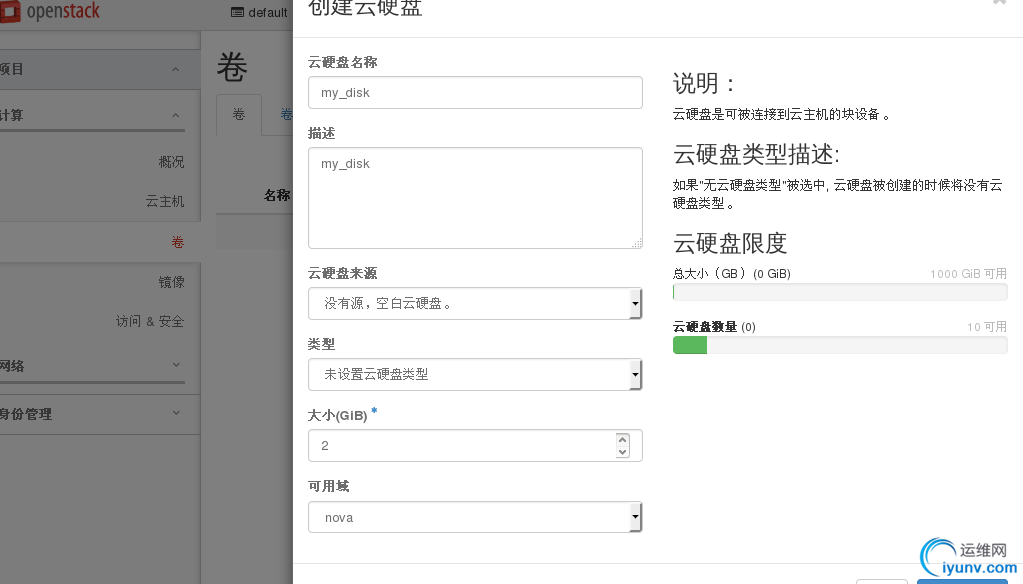Click the 大小(GiB) size input field
This screenshot has height=584, width=1023.
(x=460, y=446)
